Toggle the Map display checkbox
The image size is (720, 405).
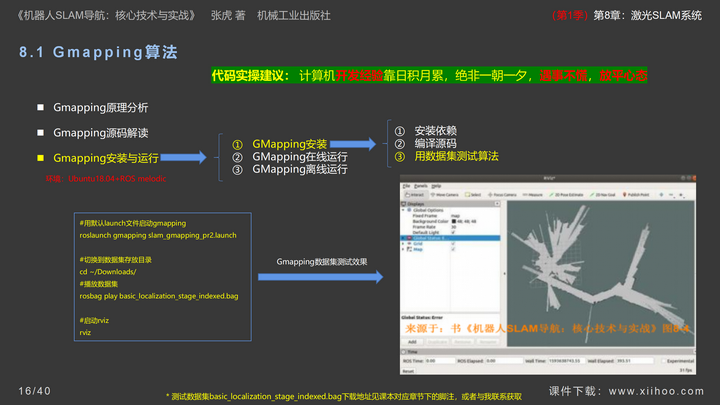(x=453, y=249)
